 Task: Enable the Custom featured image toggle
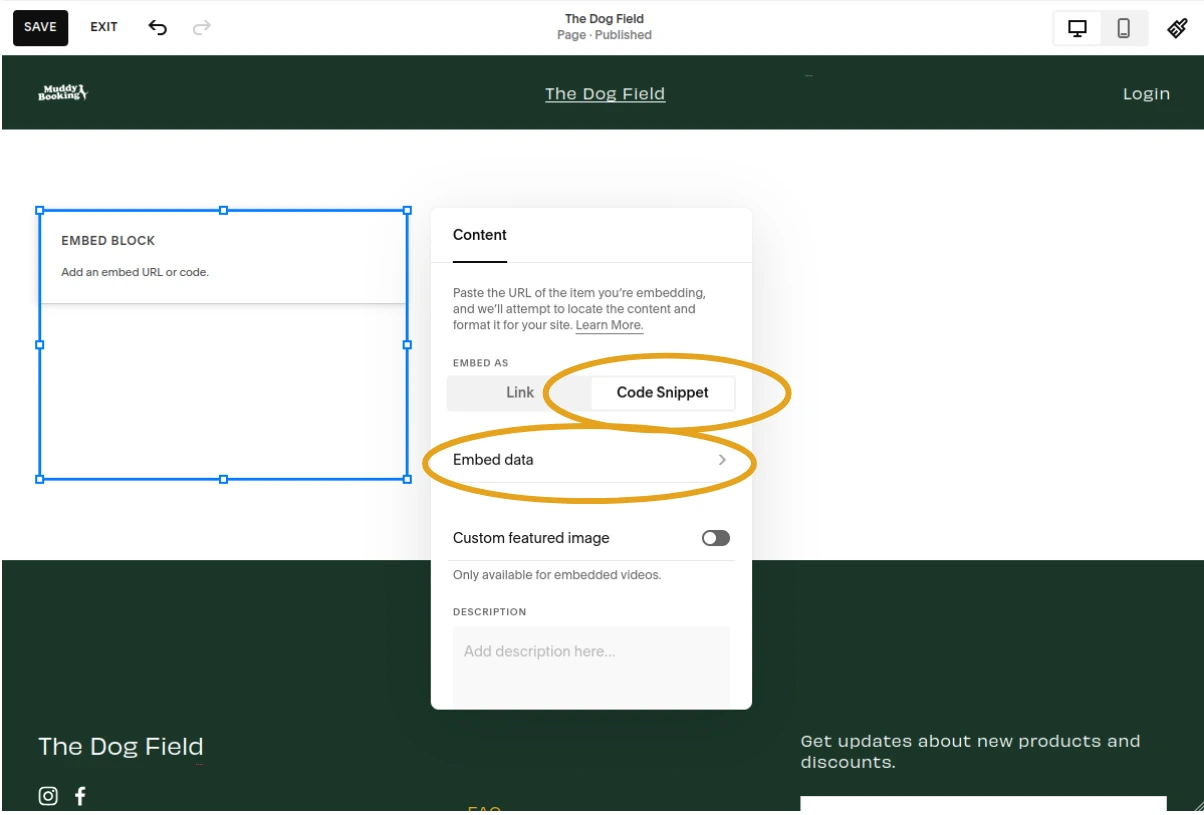point(715,538)
